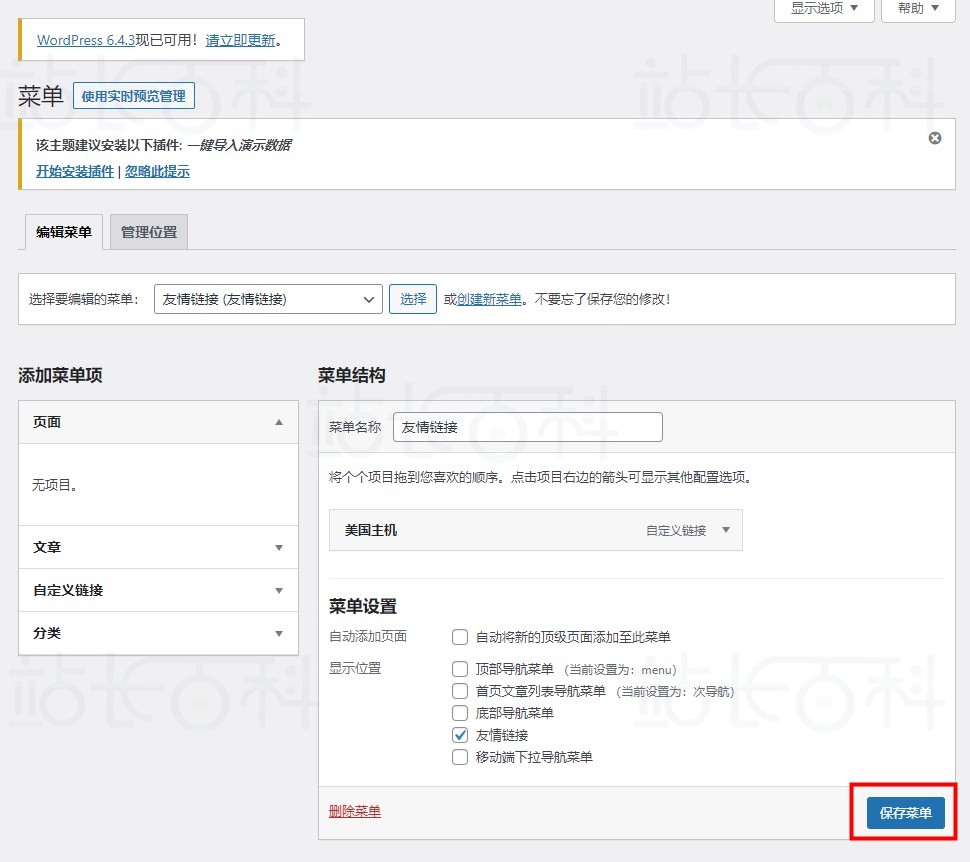The image size is (970, 862).
Task: Click the 菜单结构 heading
Action: point(351,375)
